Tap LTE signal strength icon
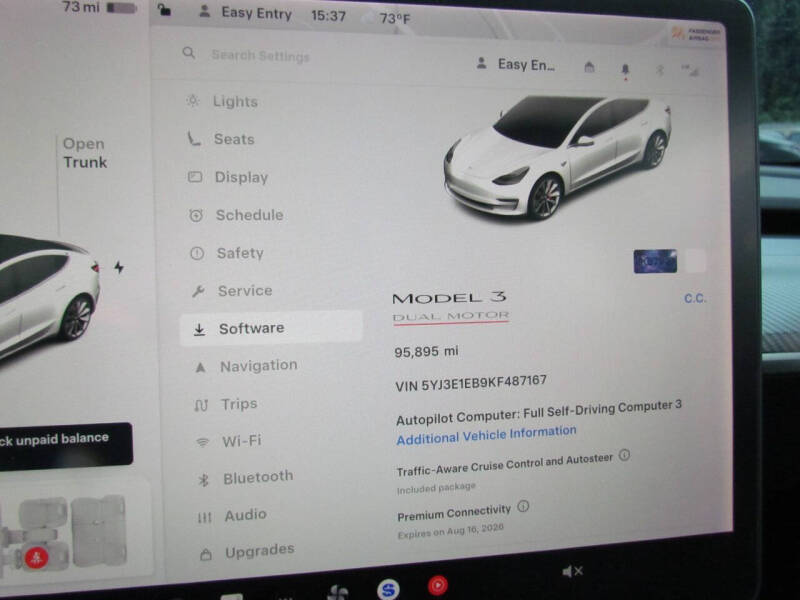The height and width of the screenshot is (600, 800). click(x=690, y=70)
